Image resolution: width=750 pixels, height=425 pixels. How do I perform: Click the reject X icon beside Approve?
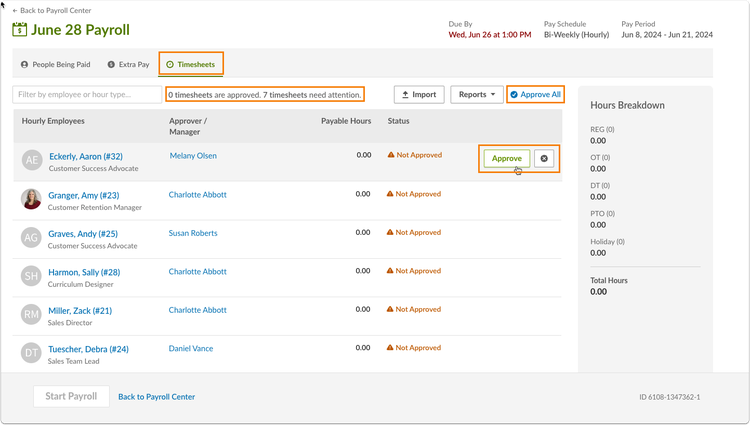coord(544,158)
